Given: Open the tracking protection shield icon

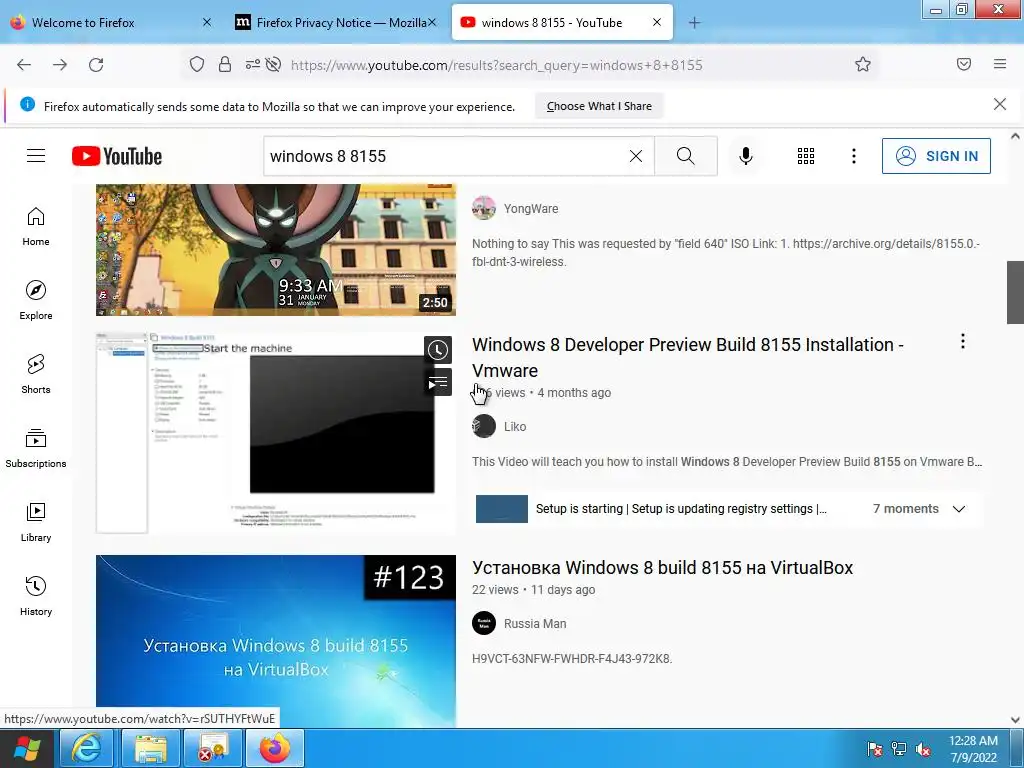Looking at the screenshot, I should pyautogui.click(x=197, y=64).
